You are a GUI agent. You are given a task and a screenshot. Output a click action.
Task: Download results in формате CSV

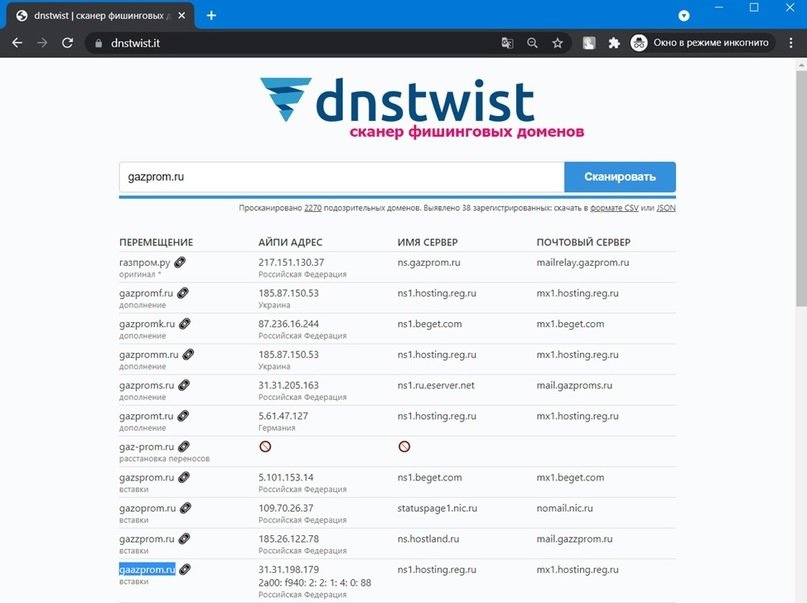tap(613, 208)
